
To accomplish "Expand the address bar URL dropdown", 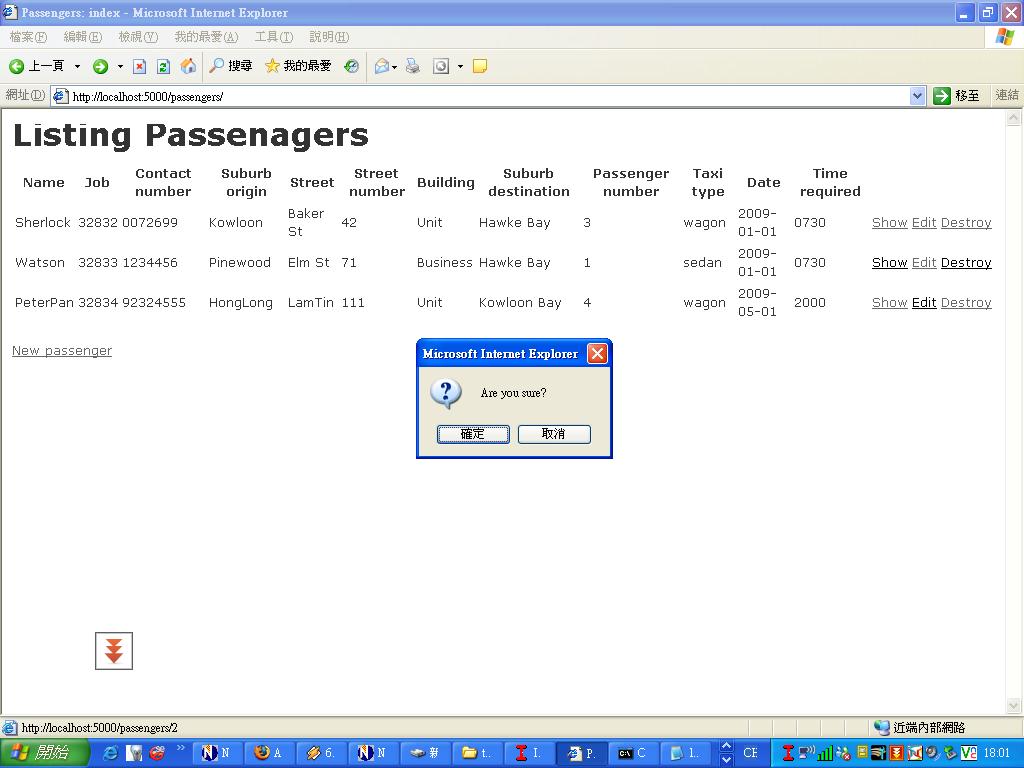I will coord(917,96).
